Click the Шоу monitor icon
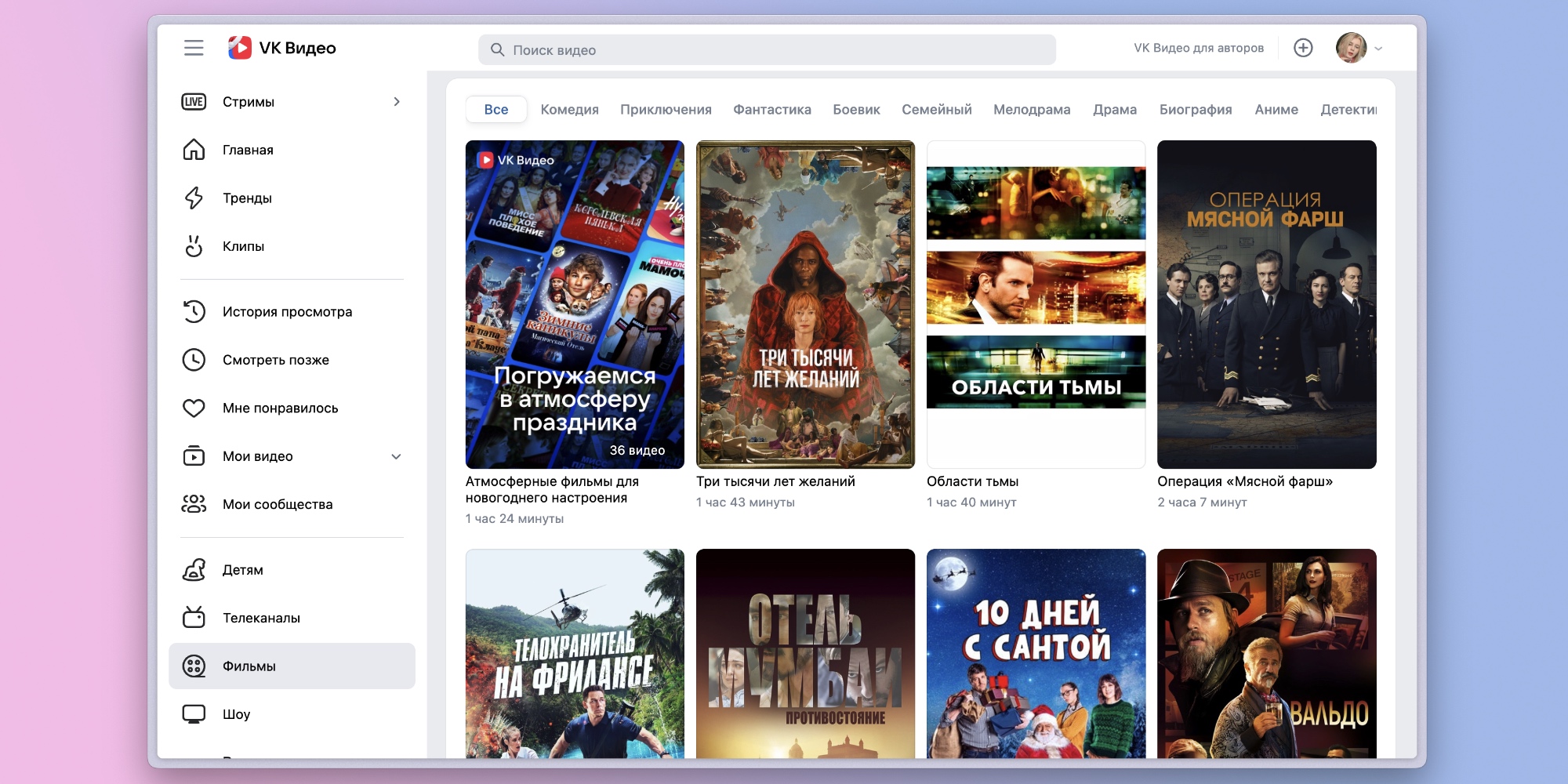 click(194, 714)
